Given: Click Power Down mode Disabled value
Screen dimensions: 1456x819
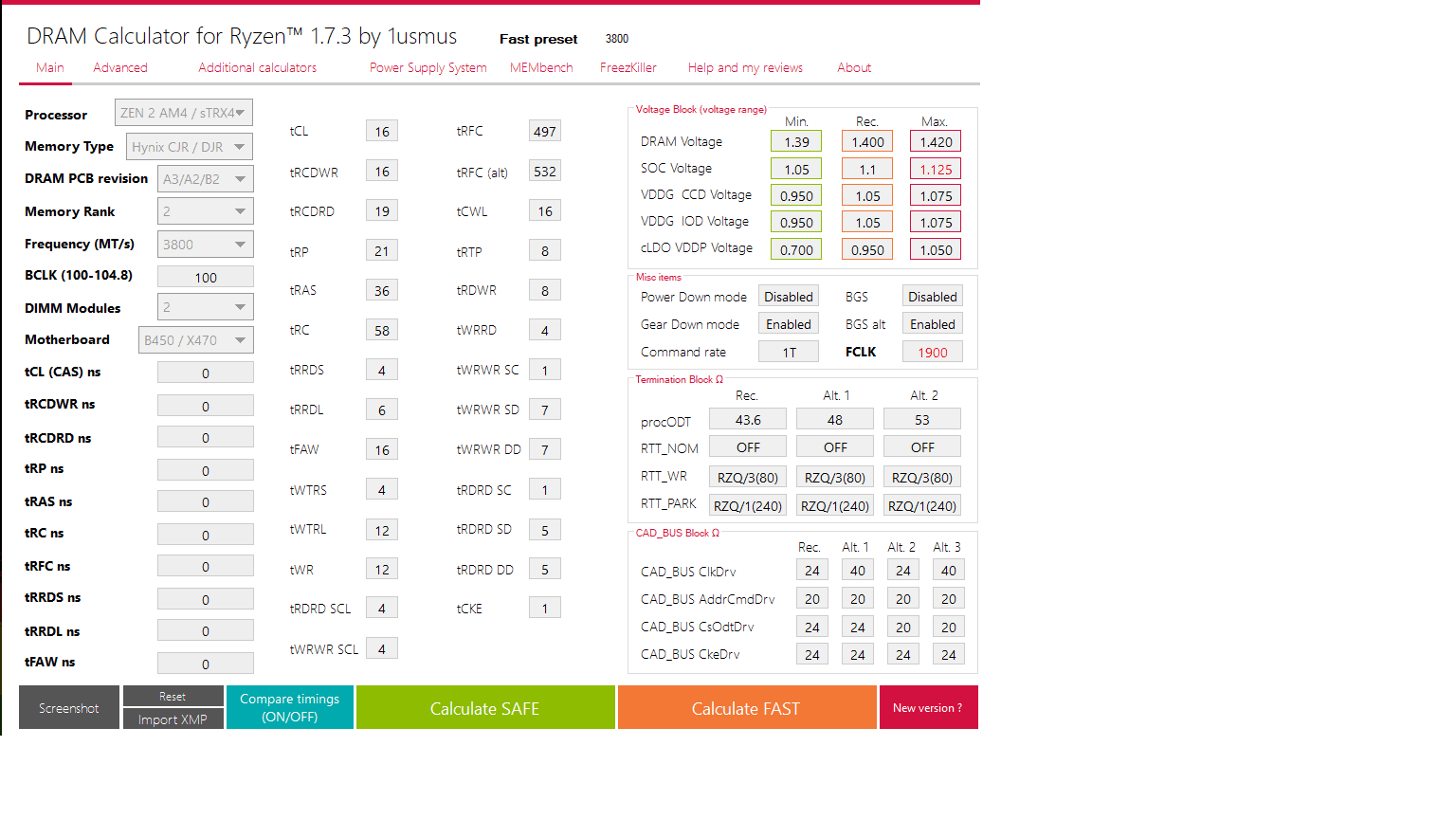Looking at the screenshot, I should pyautogui.click(x=789, y=296).
